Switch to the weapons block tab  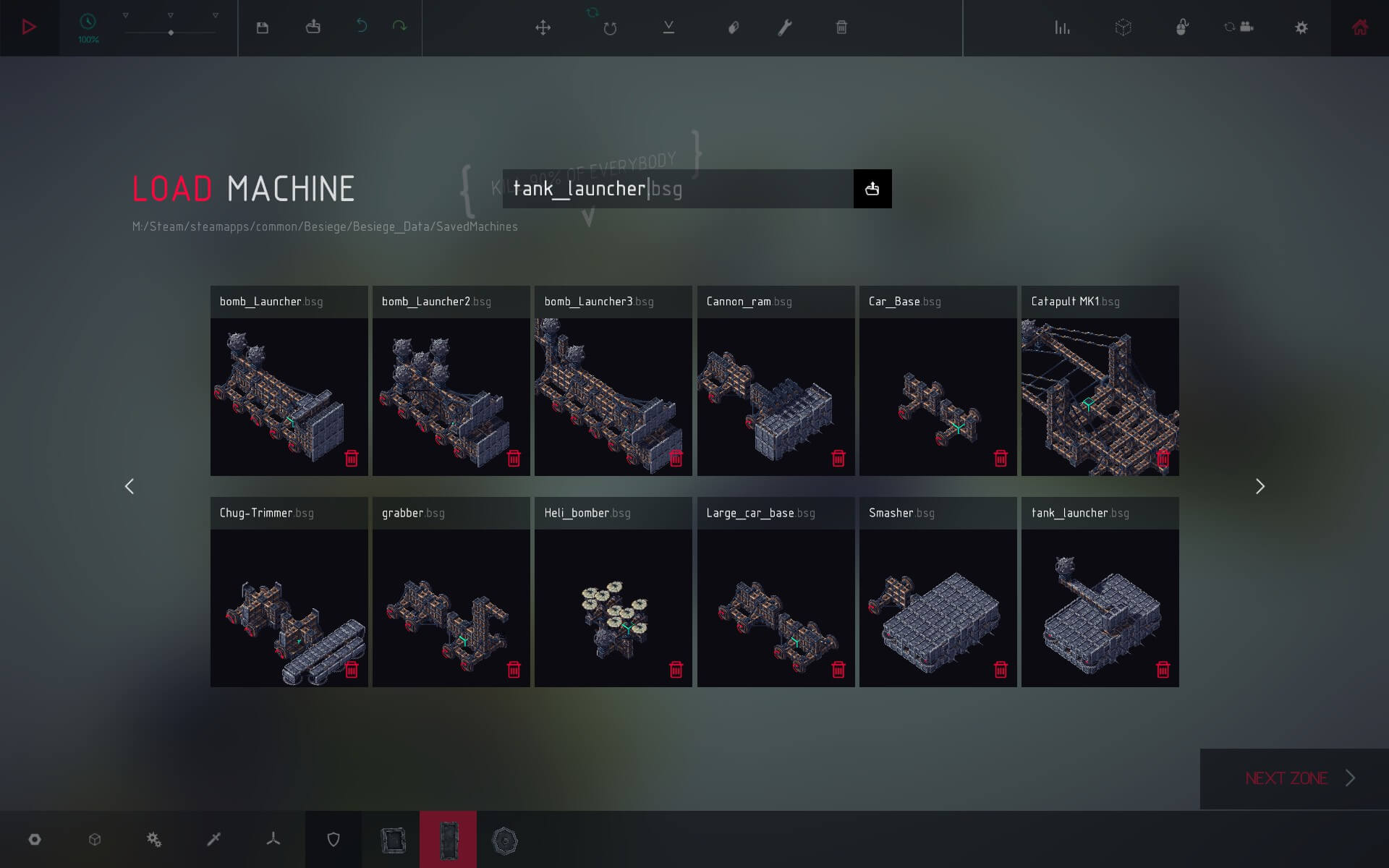click(214, 839)
